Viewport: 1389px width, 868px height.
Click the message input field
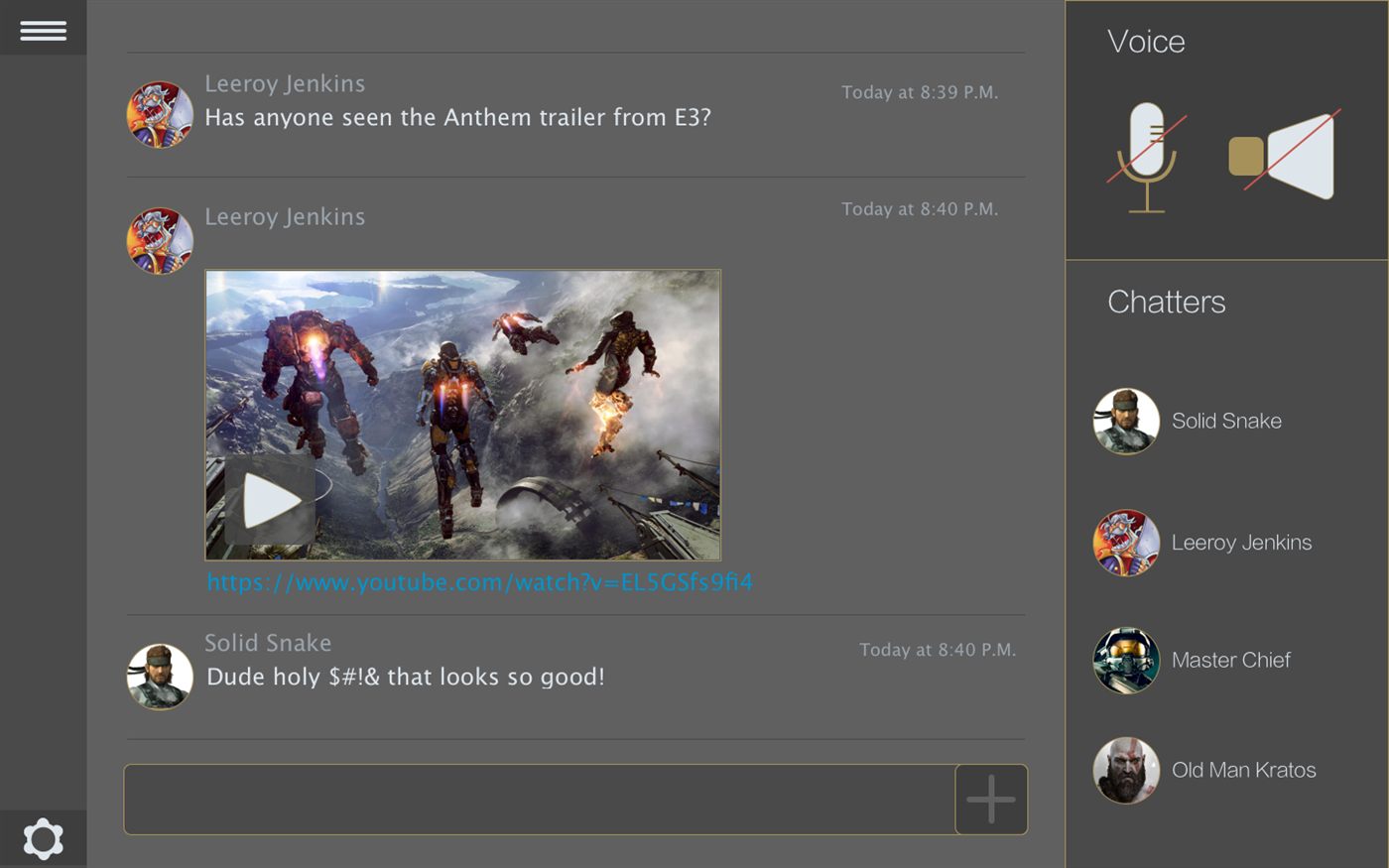pyautogui.click(x=540, y=800)
